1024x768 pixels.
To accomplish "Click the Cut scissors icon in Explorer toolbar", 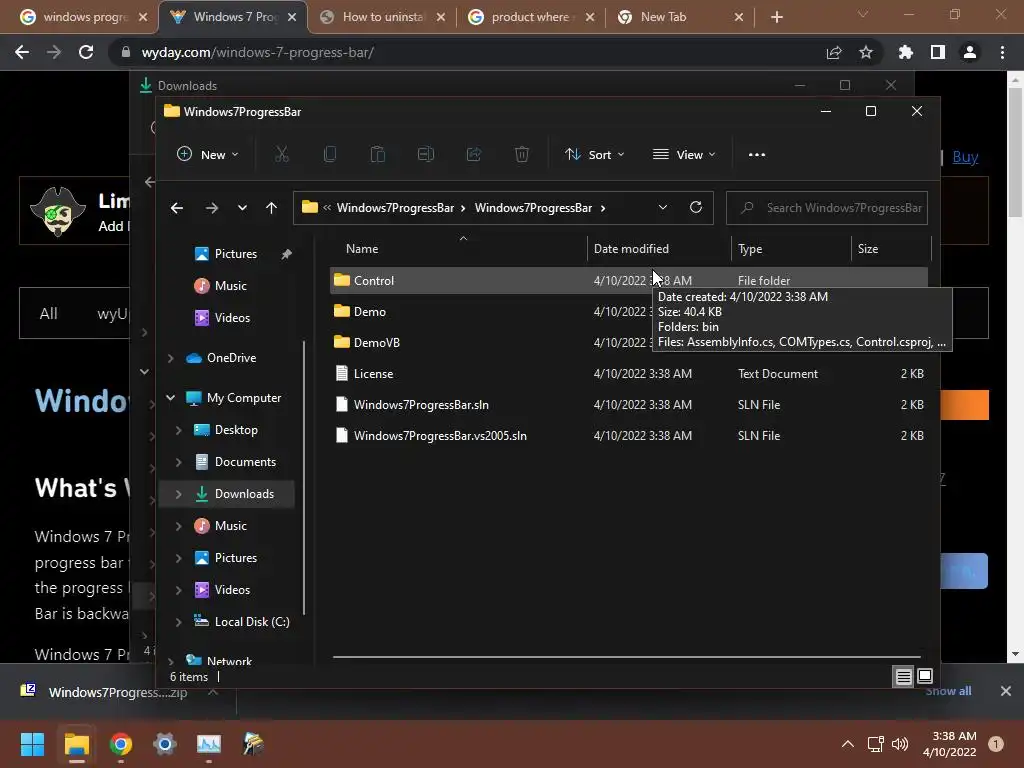I will point(281,155).
